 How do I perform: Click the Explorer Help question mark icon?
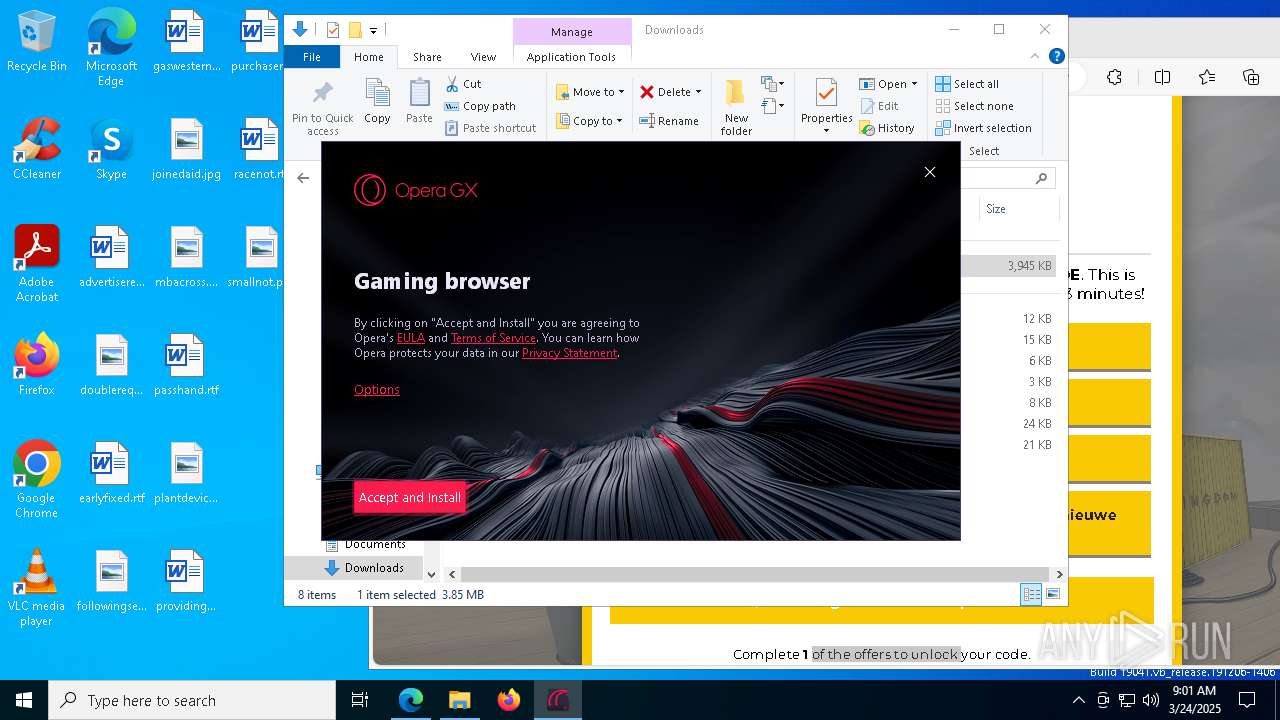(x=1056, y=57)
